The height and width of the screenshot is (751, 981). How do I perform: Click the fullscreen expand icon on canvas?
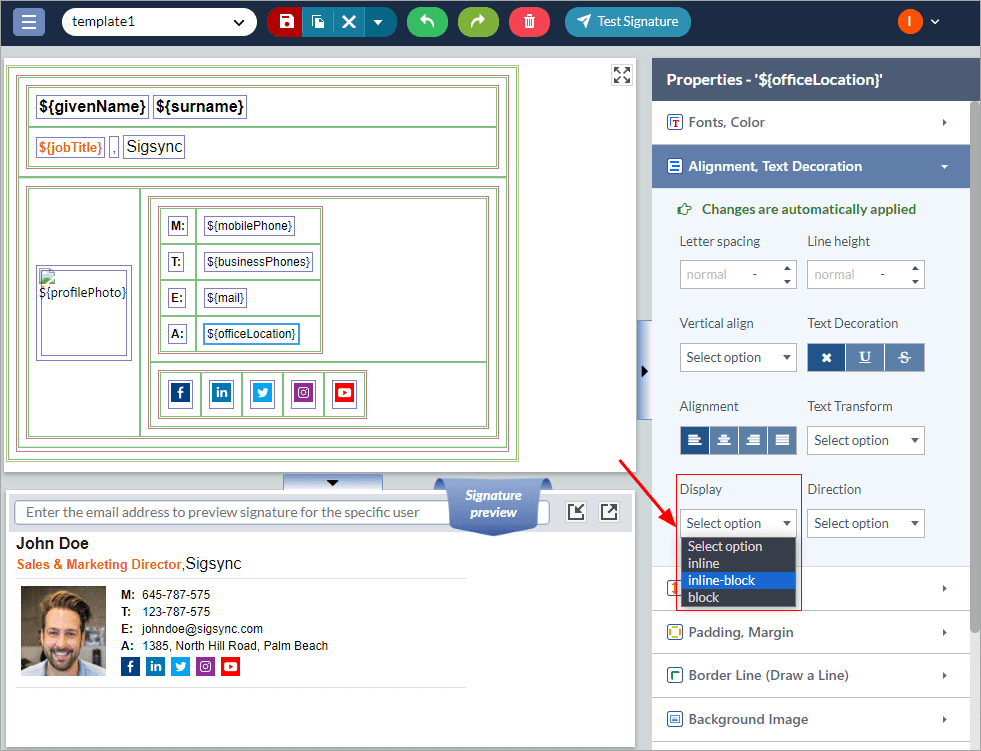621,75
